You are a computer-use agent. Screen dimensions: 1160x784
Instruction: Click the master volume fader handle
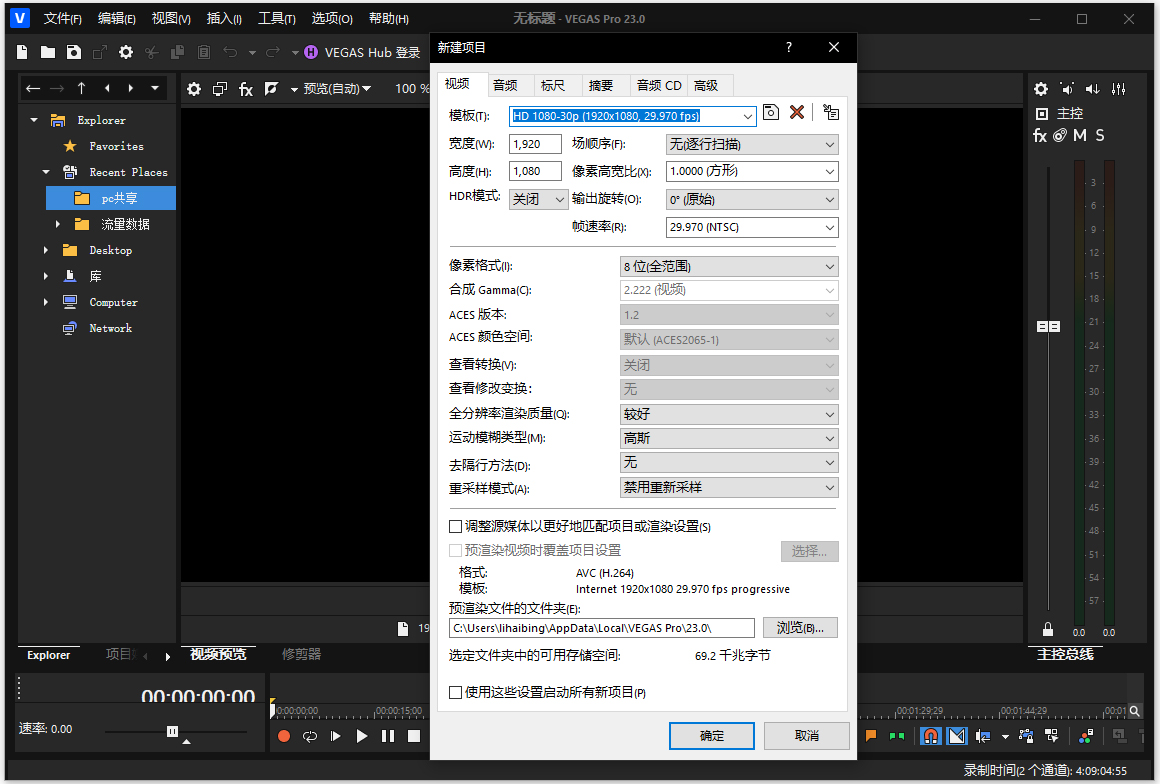click(1048, 327)
